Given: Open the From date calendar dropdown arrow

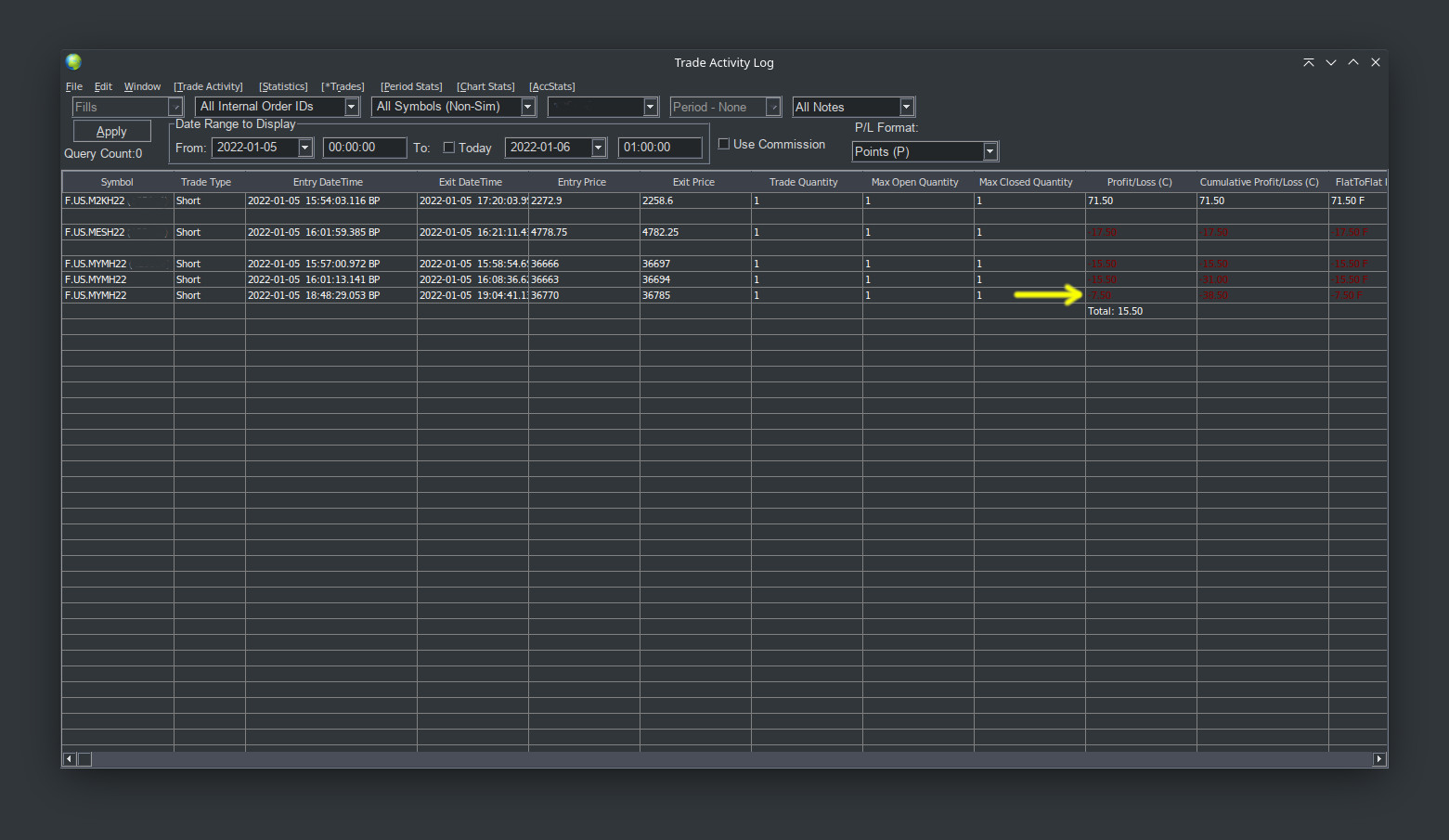Looking at the screenshot, I should pos(304,148).
